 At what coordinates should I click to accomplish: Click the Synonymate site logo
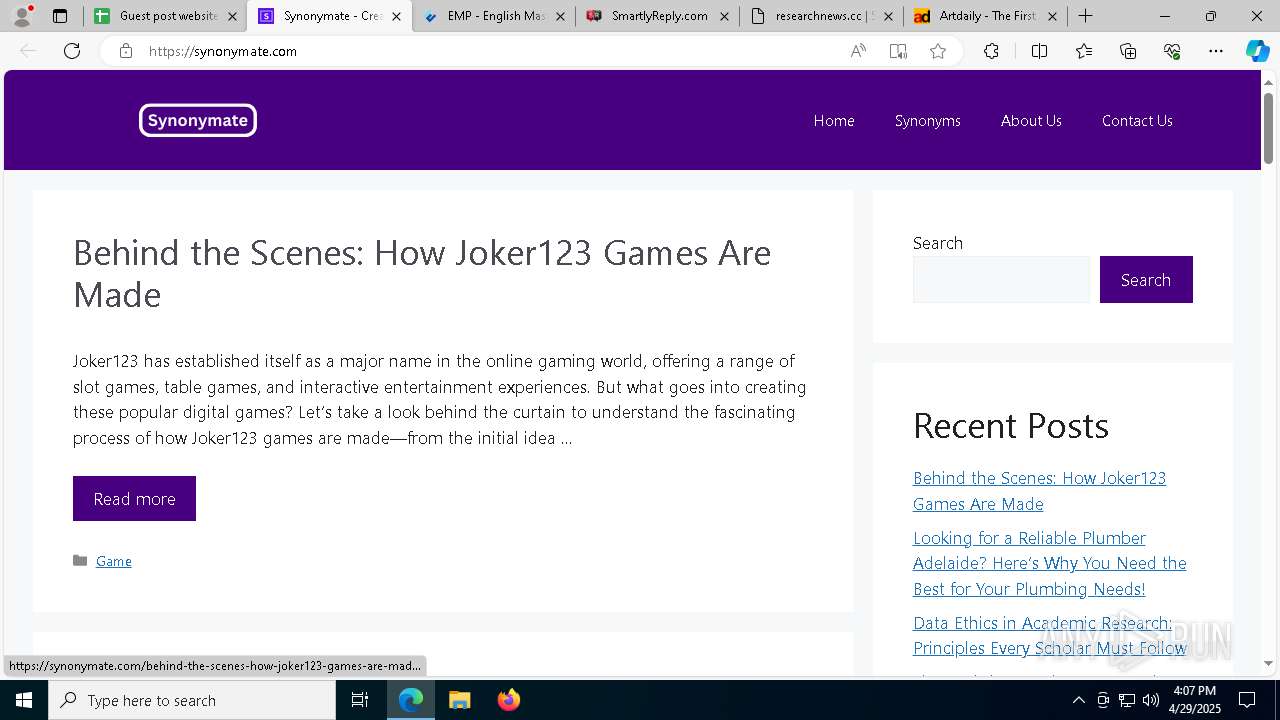[198, 120]
